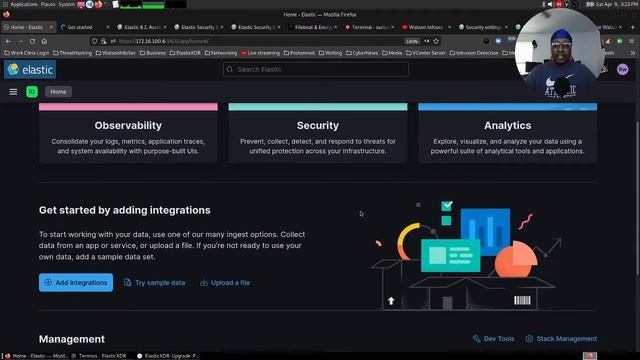Open the Elastic navigation hamburger menu
Viewport: 640px width, 360px height.
[13, 92]
